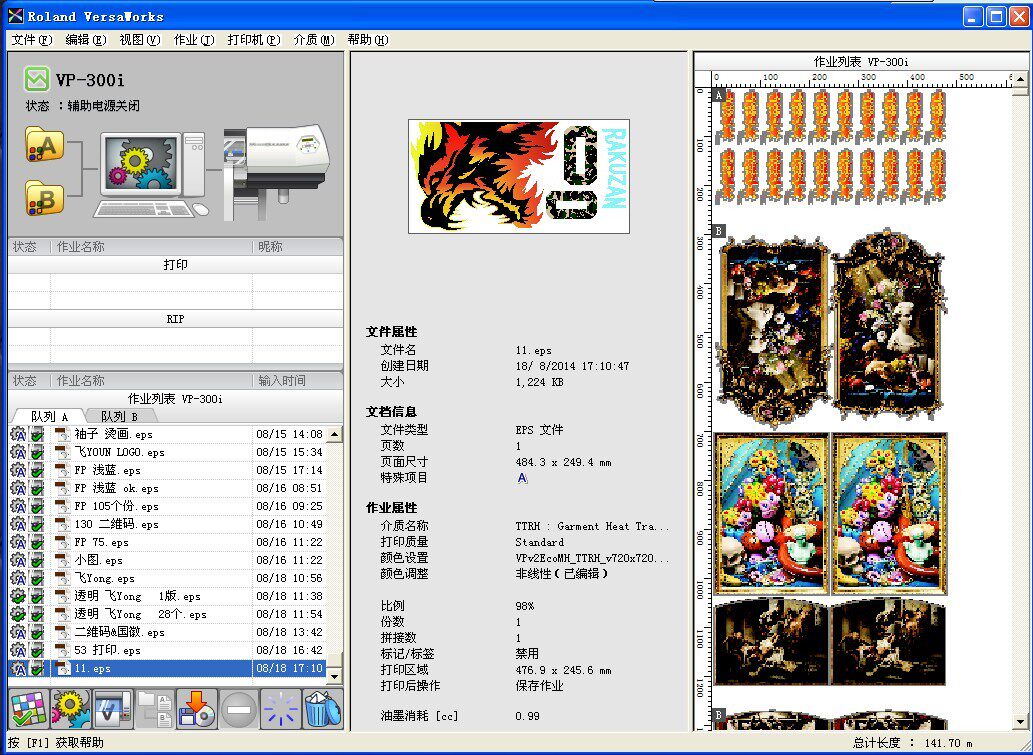
Task: Click the 状态 column header in the job list
Action: click(x=29, y=381)
